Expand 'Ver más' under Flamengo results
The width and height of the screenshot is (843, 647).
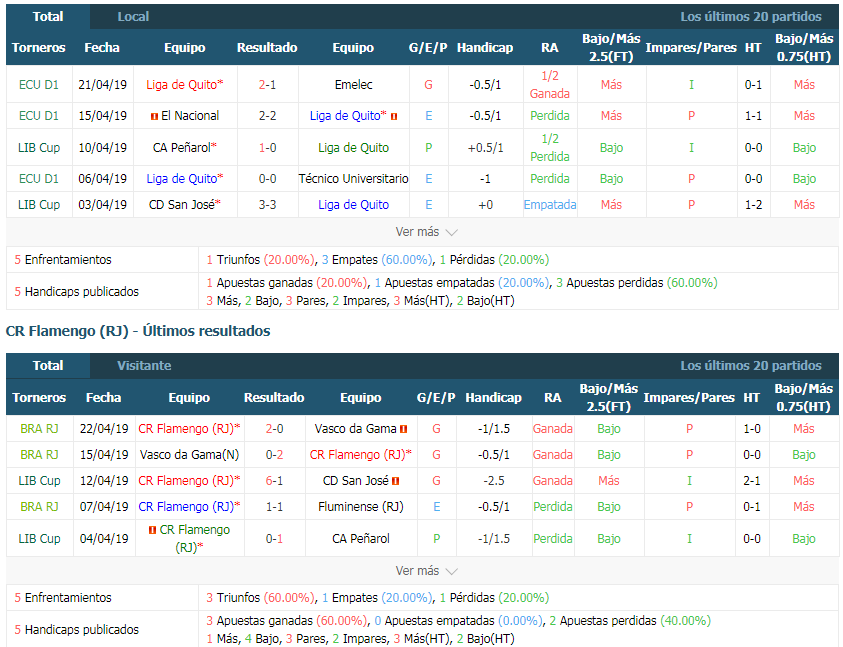[426, 571]
